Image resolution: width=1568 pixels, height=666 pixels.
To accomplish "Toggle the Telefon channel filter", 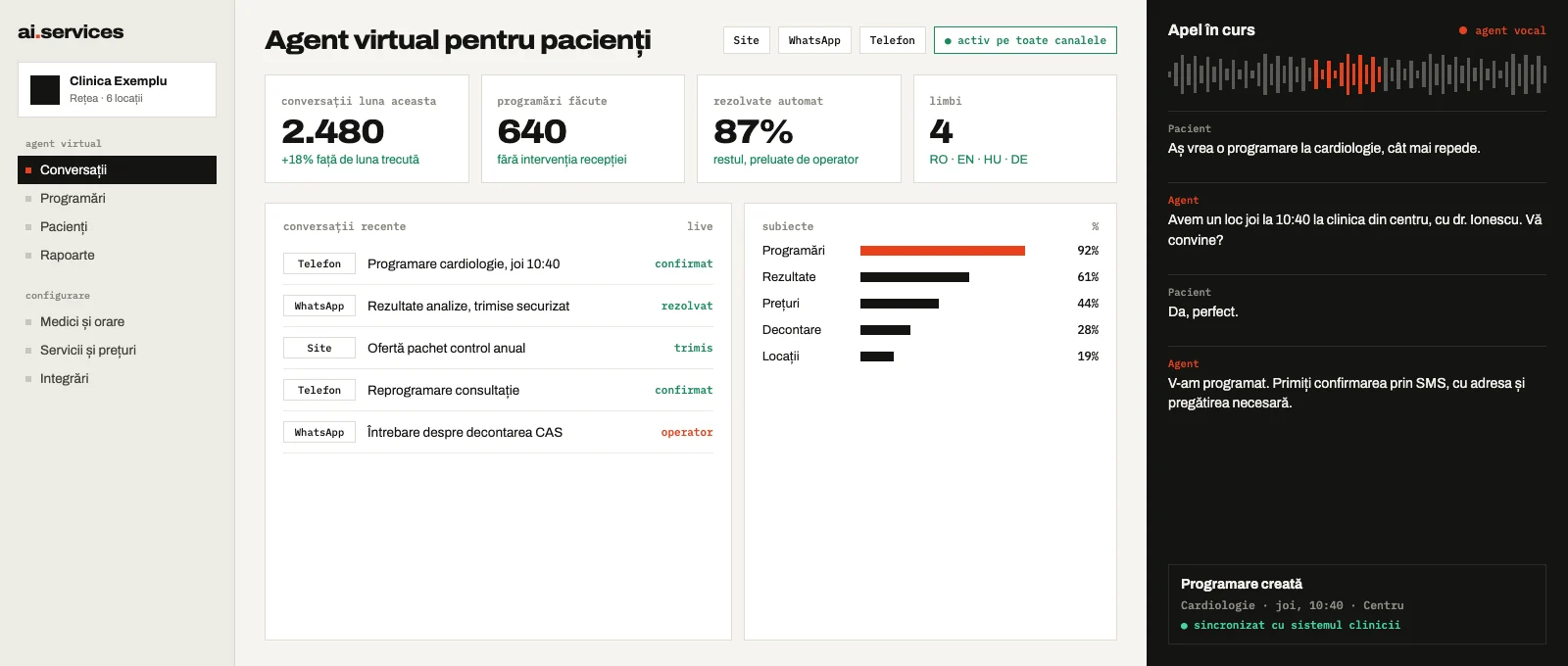I will pos(892,40).
